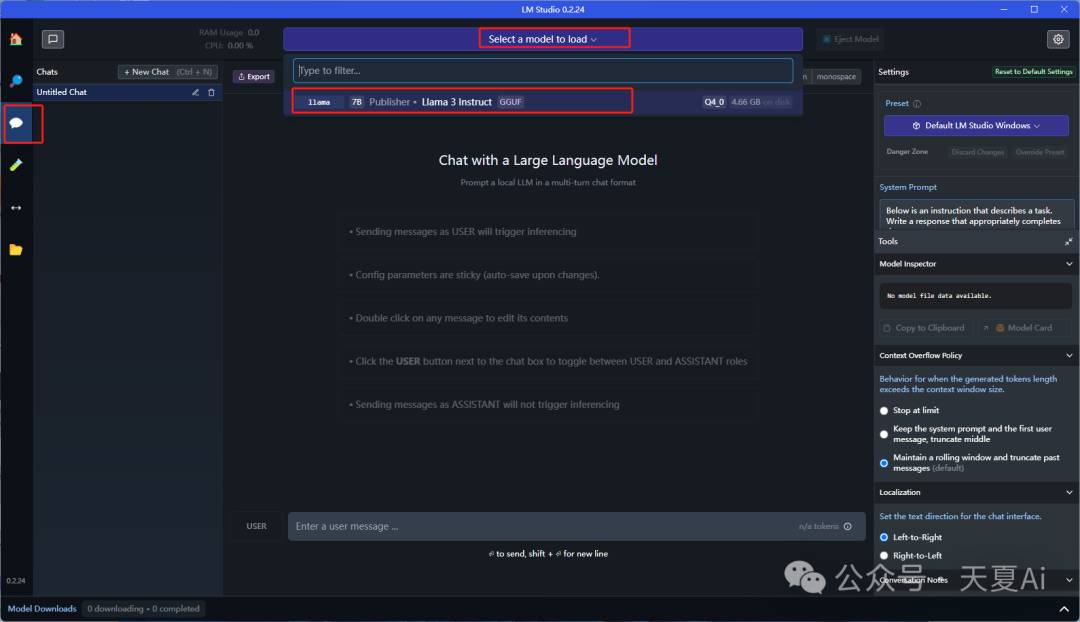Image resolution: width=1080 pixels, height=622 pixels.
Task: Select 'Keep the system prompt' truncate middle option
Action: pyautogui.click(x=884, y=435)
